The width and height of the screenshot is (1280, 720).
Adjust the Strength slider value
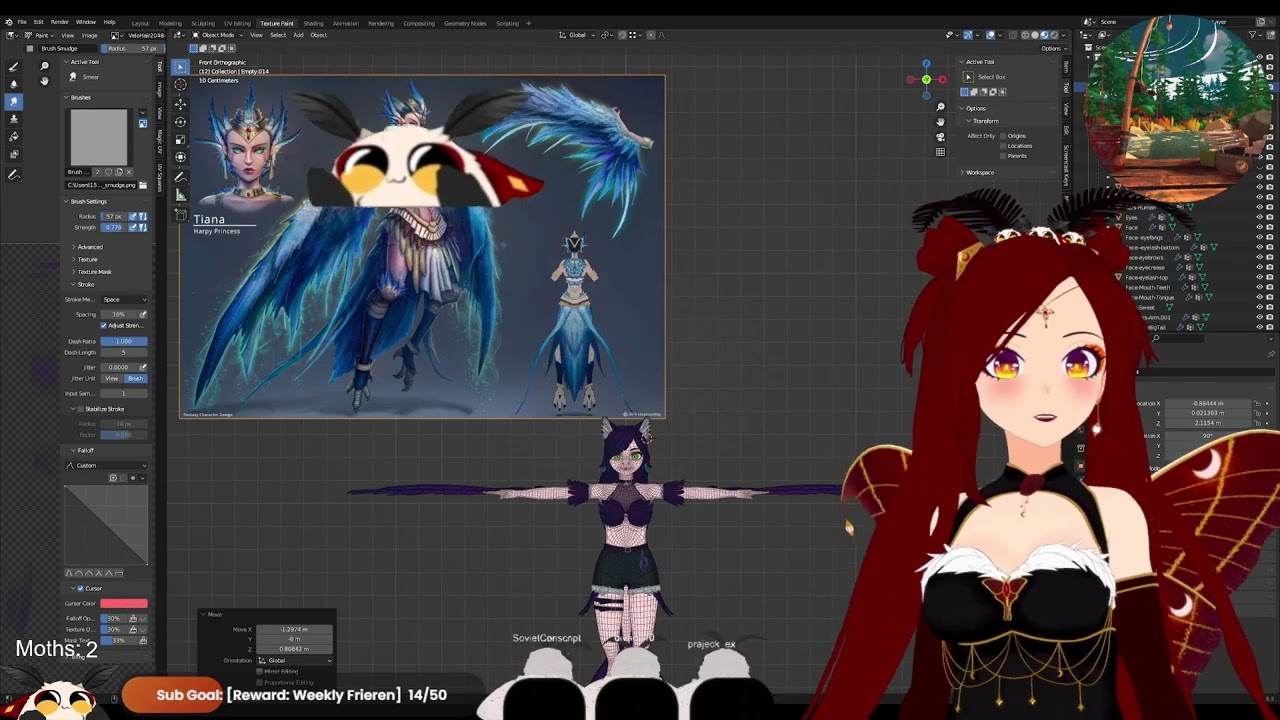click(x=114, y=227)
